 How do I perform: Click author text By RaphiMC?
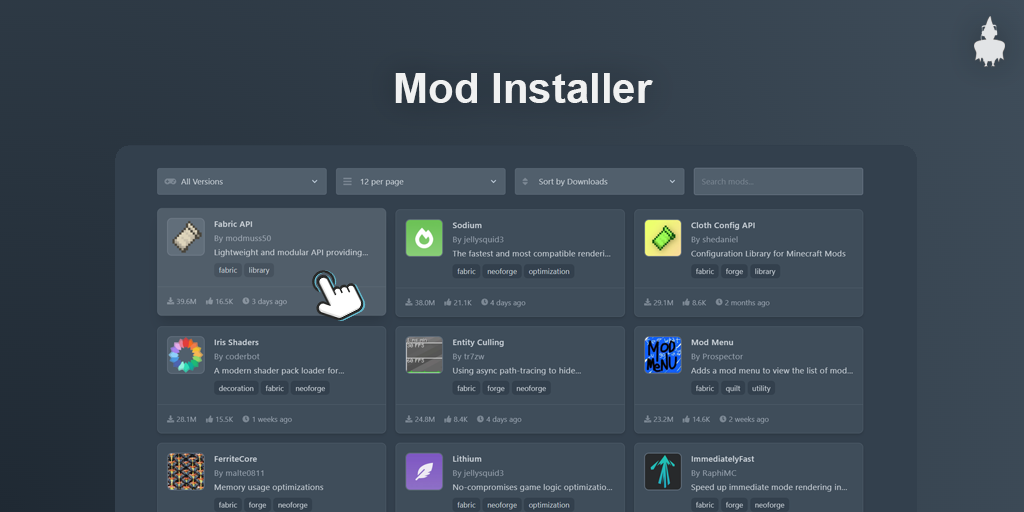716,473
